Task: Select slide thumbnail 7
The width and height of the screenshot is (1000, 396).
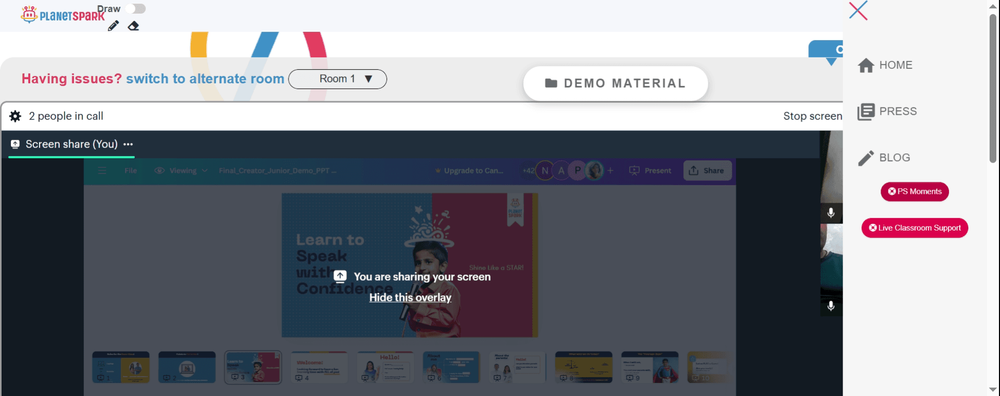Action: click(518, 367)
